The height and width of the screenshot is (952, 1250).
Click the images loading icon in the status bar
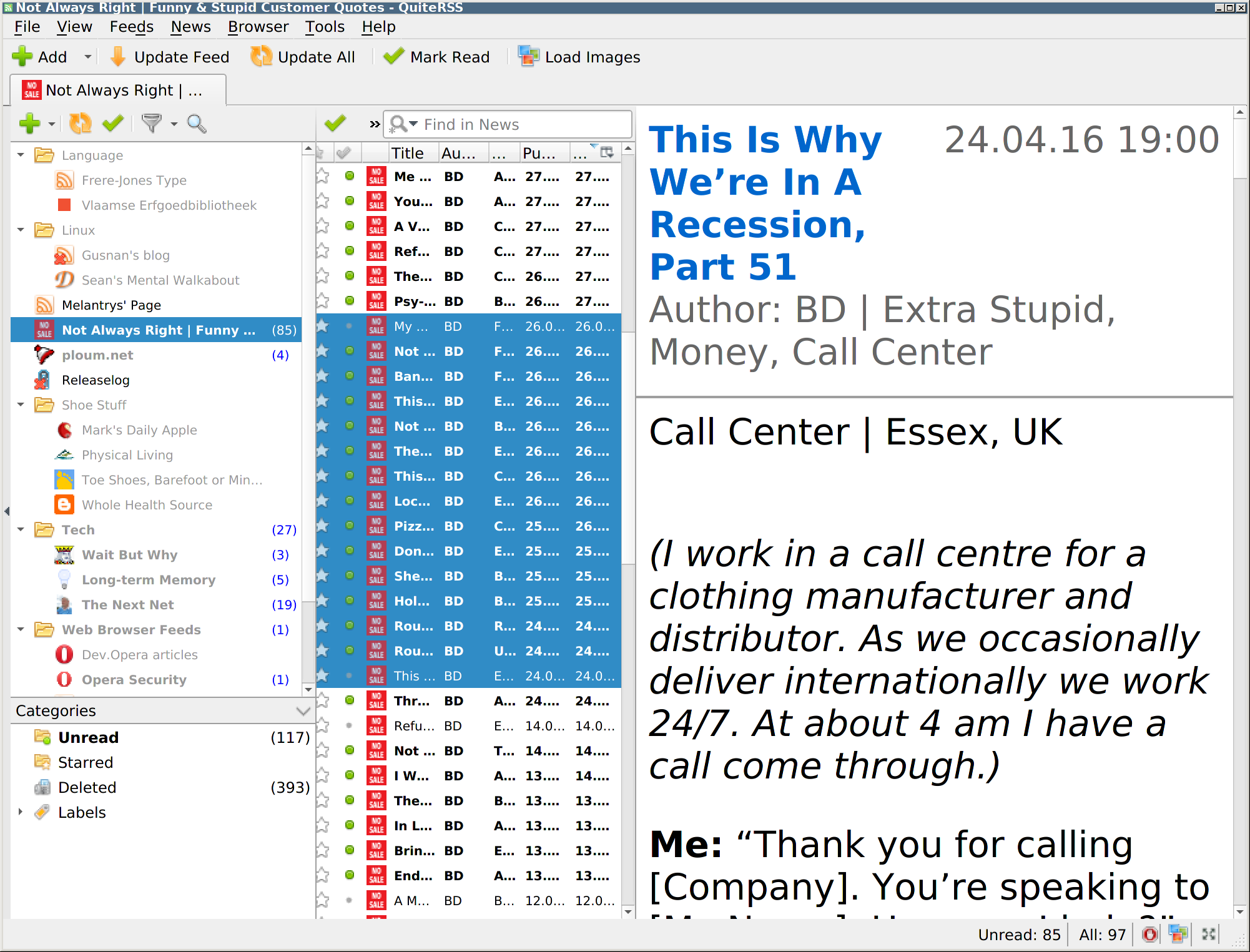click(1178, 935)
